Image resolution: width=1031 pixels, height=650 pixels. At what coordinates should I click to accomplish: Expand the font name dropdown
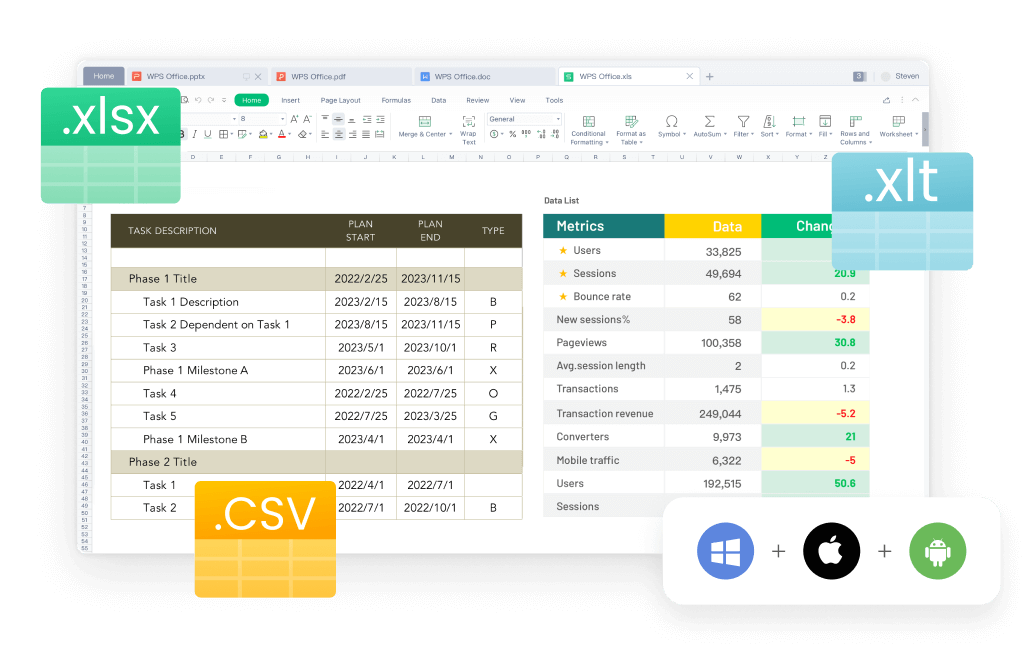[234, 119]
